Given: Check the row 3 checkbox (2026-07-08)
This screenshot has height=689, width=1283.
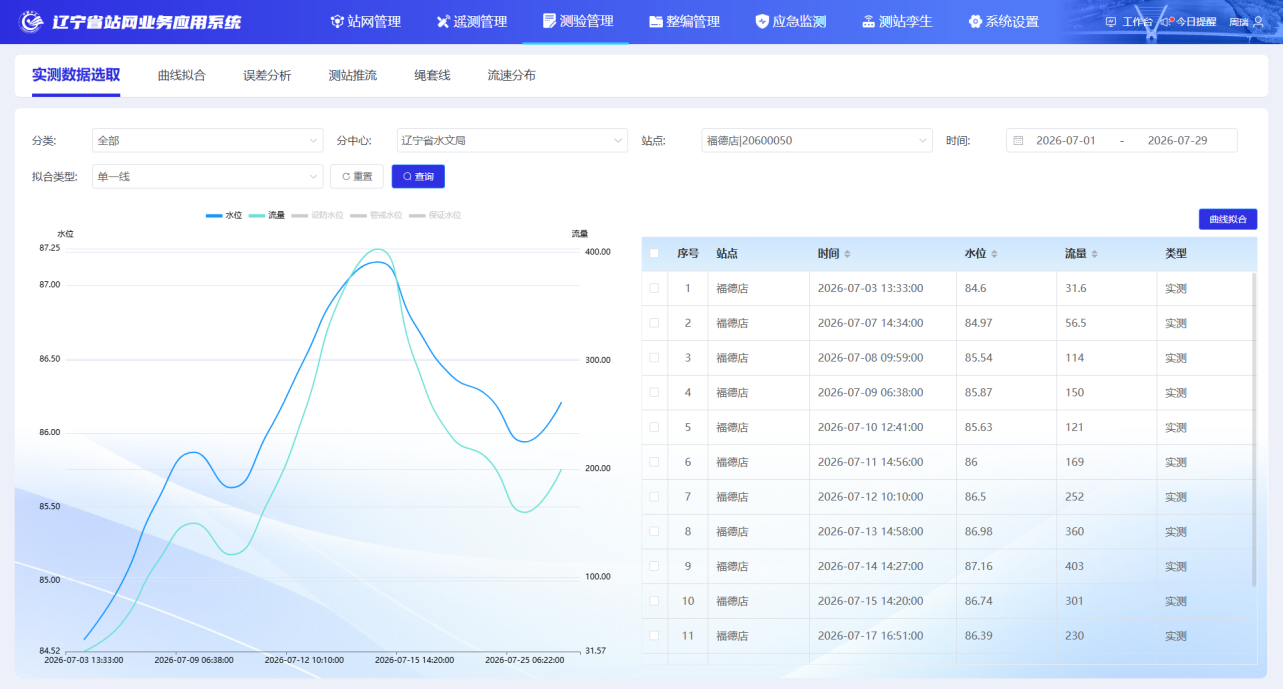Looking at the screenshot, I should [x=654, y=357].
